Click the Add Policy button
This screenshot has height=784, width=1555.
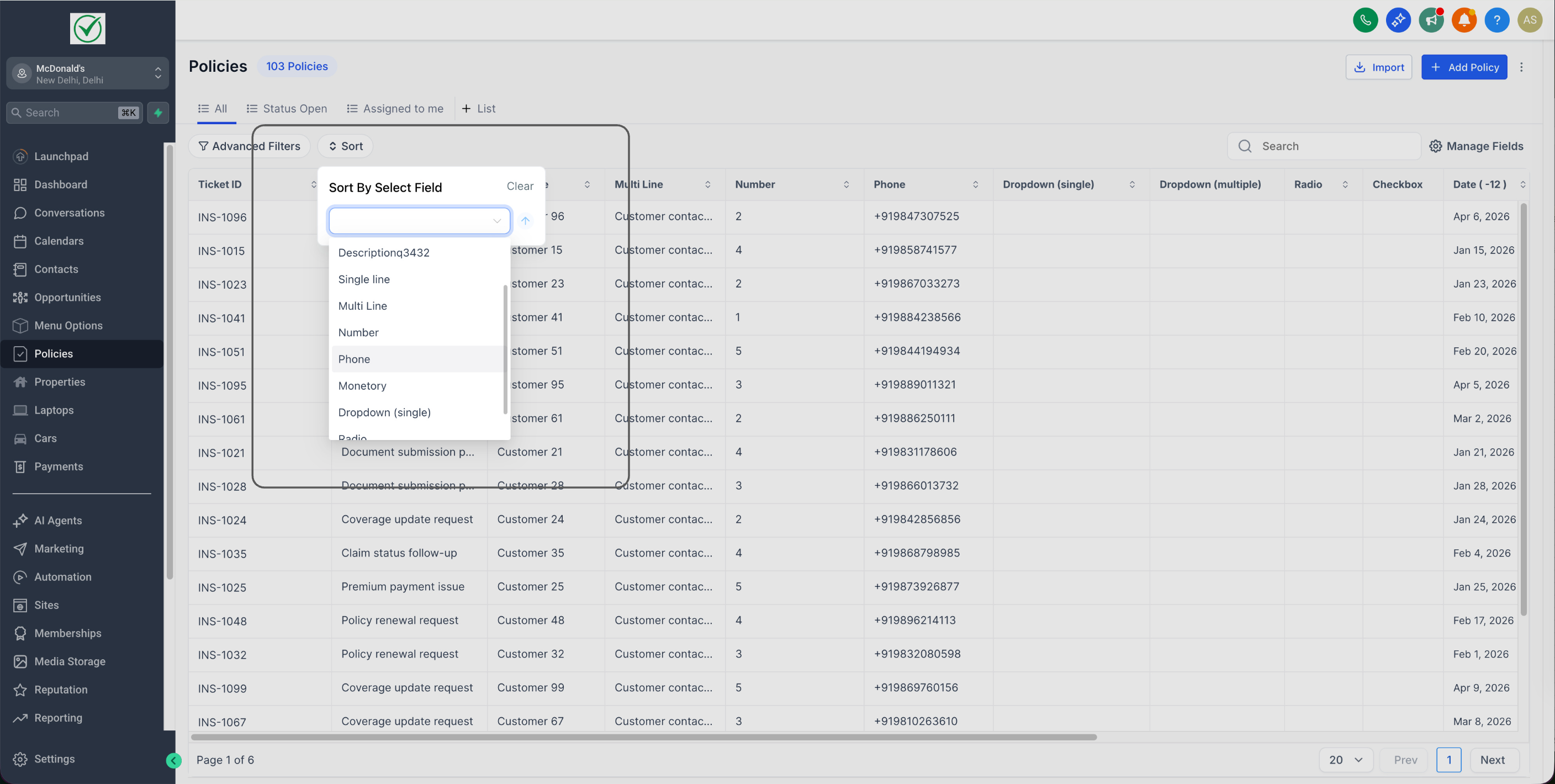pyautogui.click(x=1464, y=67)
